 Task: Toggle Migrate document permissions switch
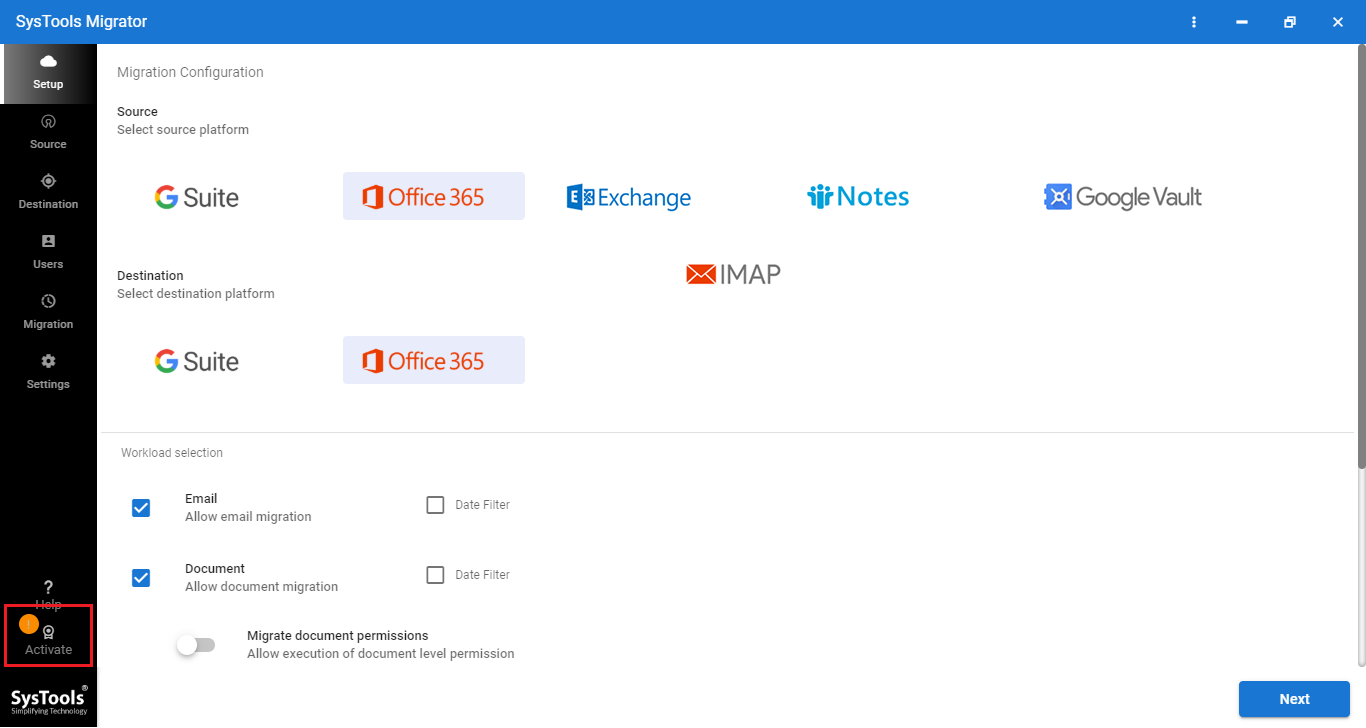pyautogui.click(x=195, y=645)
